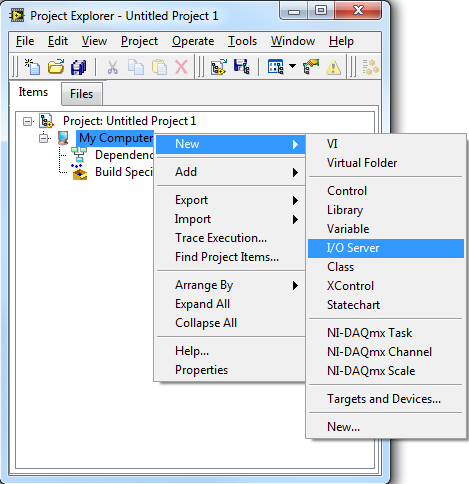The height and width of the screenshot is (484, 469).
Task: Create a new NI-DAQmx Task
Action: [386, 333]
